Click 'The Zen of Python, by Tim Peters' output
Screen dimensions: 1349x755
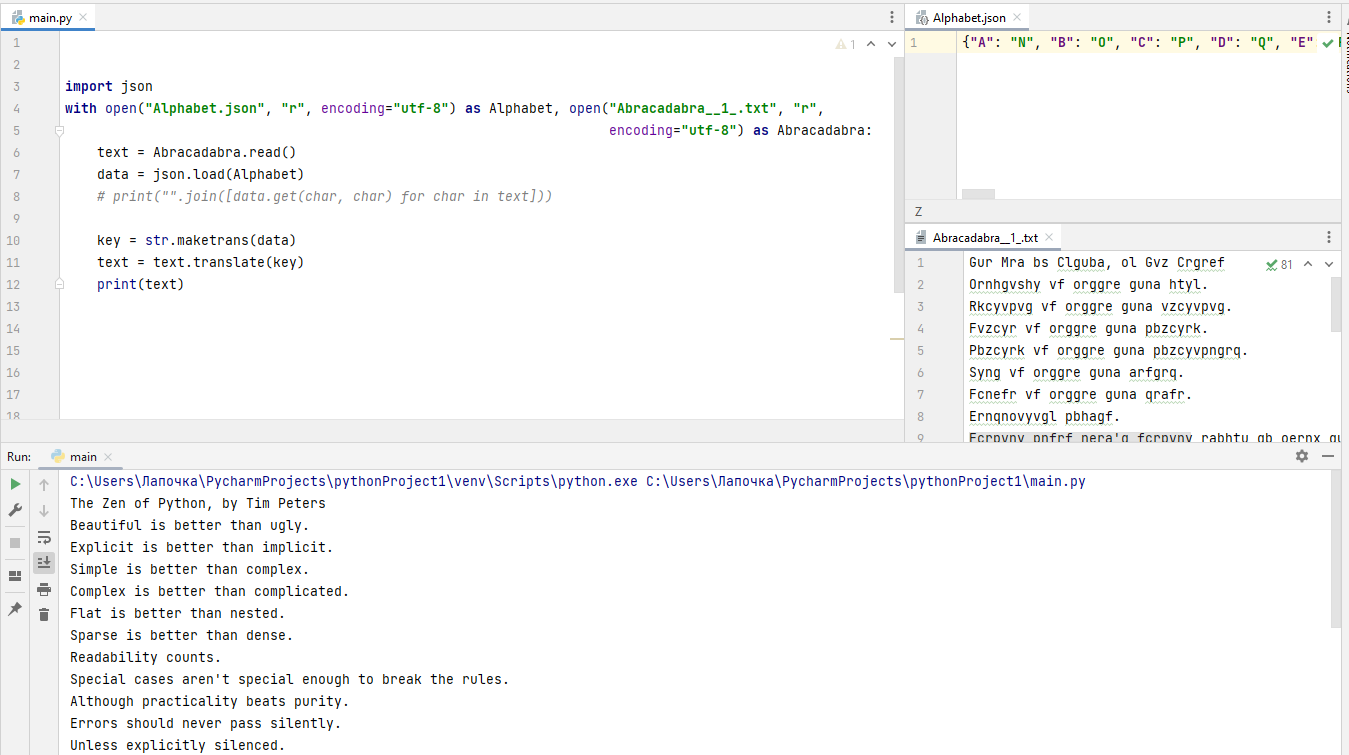198,504
